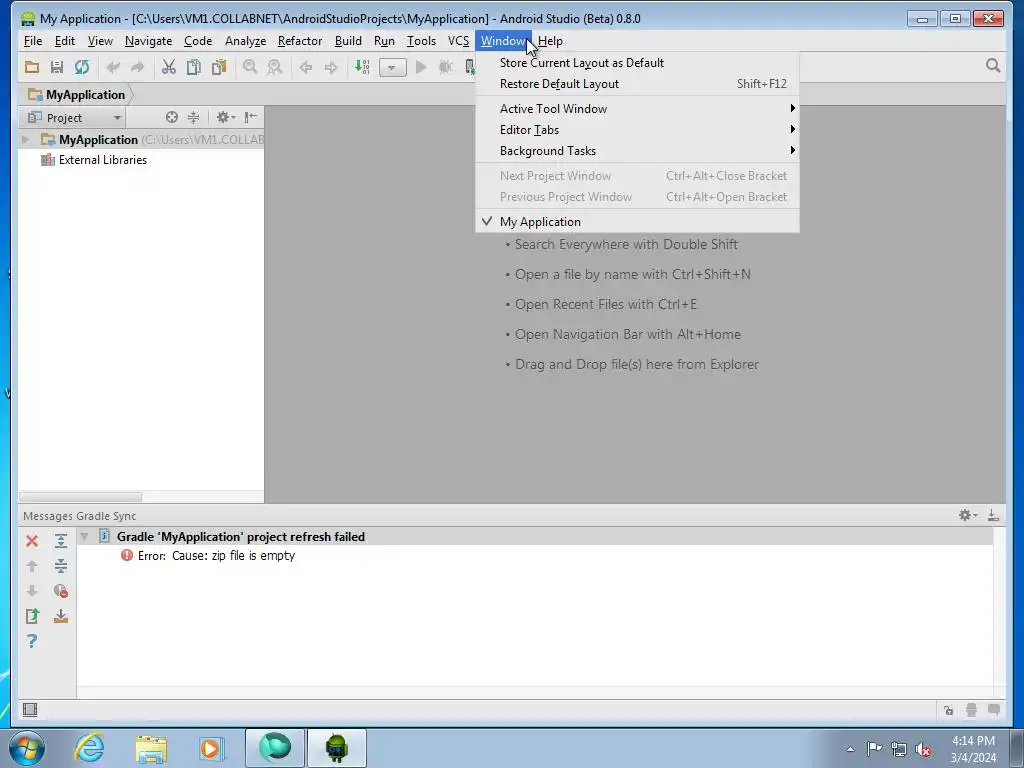Click the Run play icon
The width and height of the screenshot is (1024, 768).
tap(421, 67)
